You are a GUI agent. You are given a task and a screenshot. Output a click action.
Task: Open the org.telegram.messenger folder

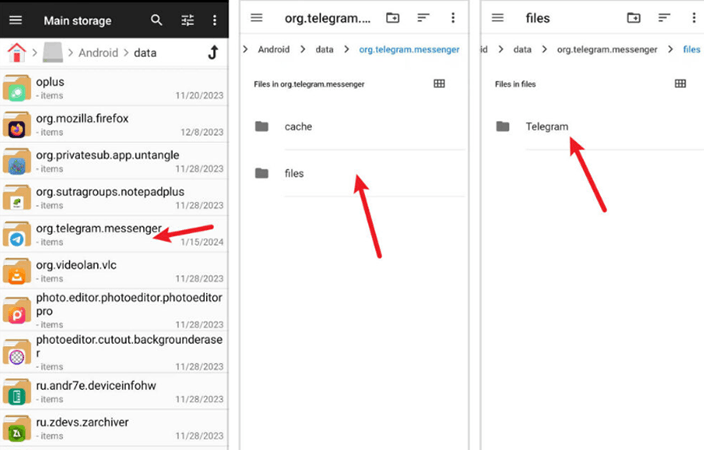pos(114,234)
